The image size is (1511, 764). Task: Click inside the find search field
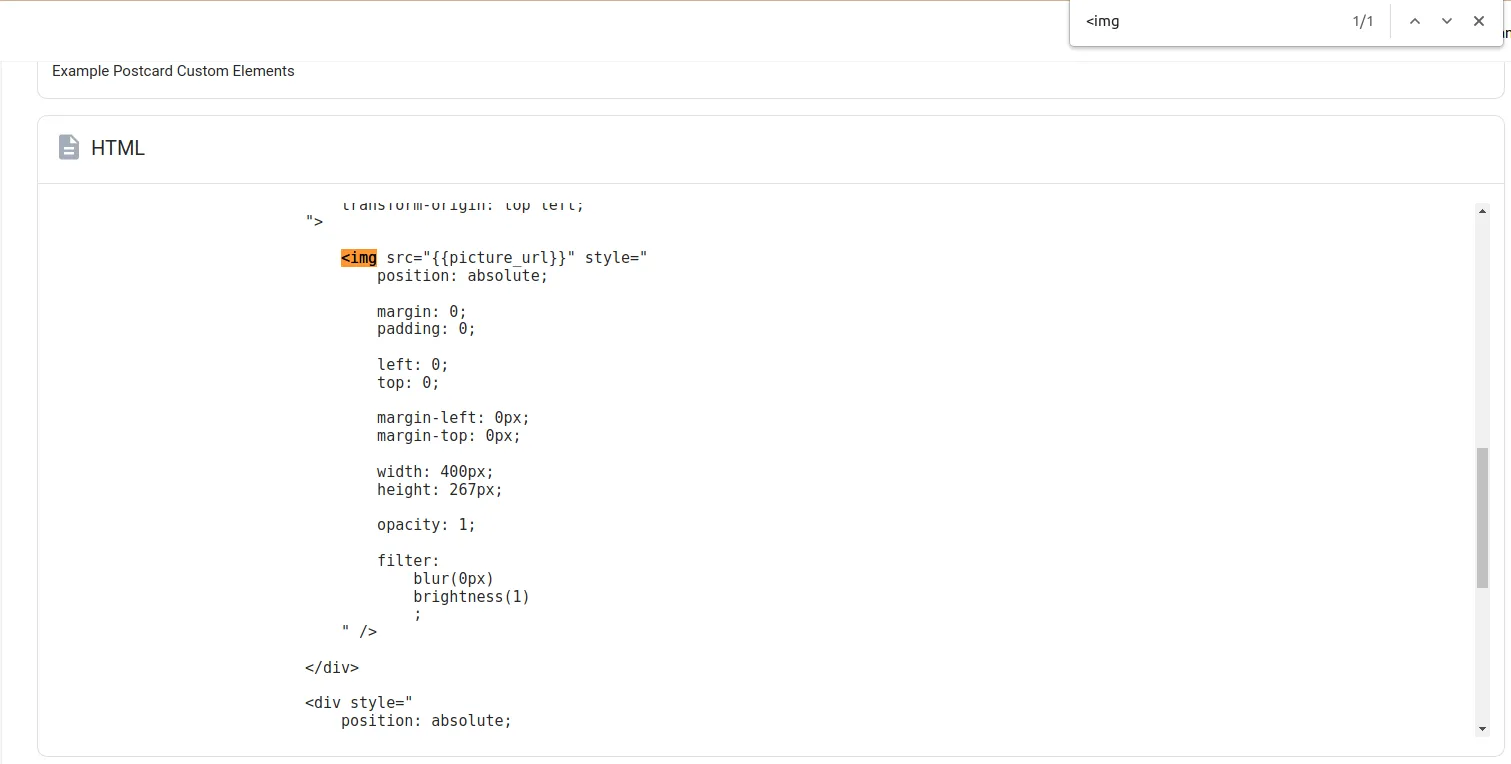point(1200,20)
